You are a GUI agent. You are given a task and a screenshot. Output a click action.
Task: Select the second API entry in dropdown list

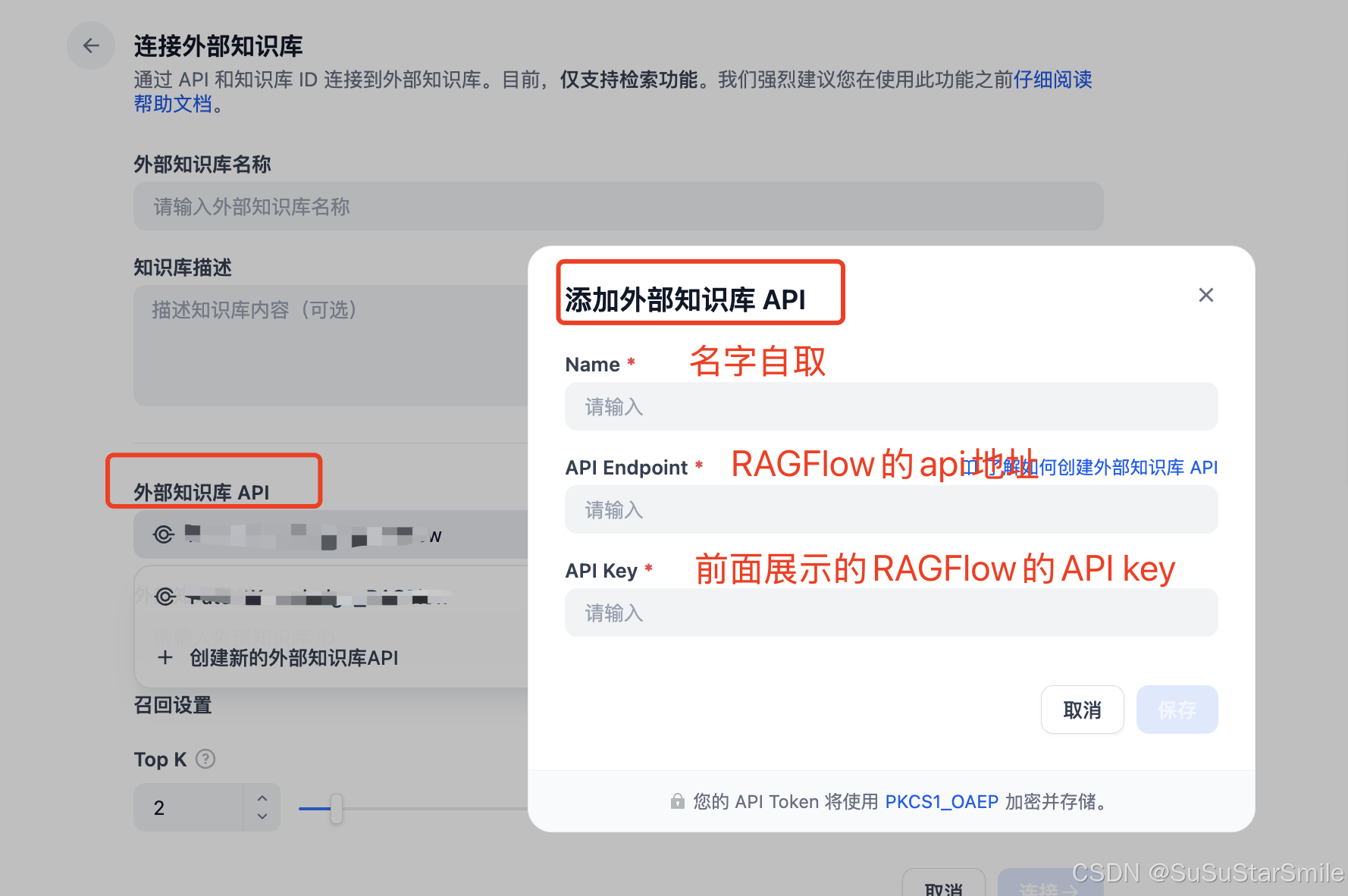[331, 597]
